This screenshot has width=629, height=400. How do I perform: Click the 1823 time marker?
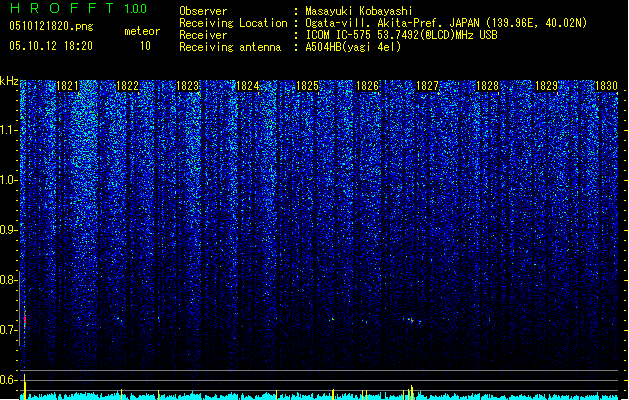[x=187, y=86]
